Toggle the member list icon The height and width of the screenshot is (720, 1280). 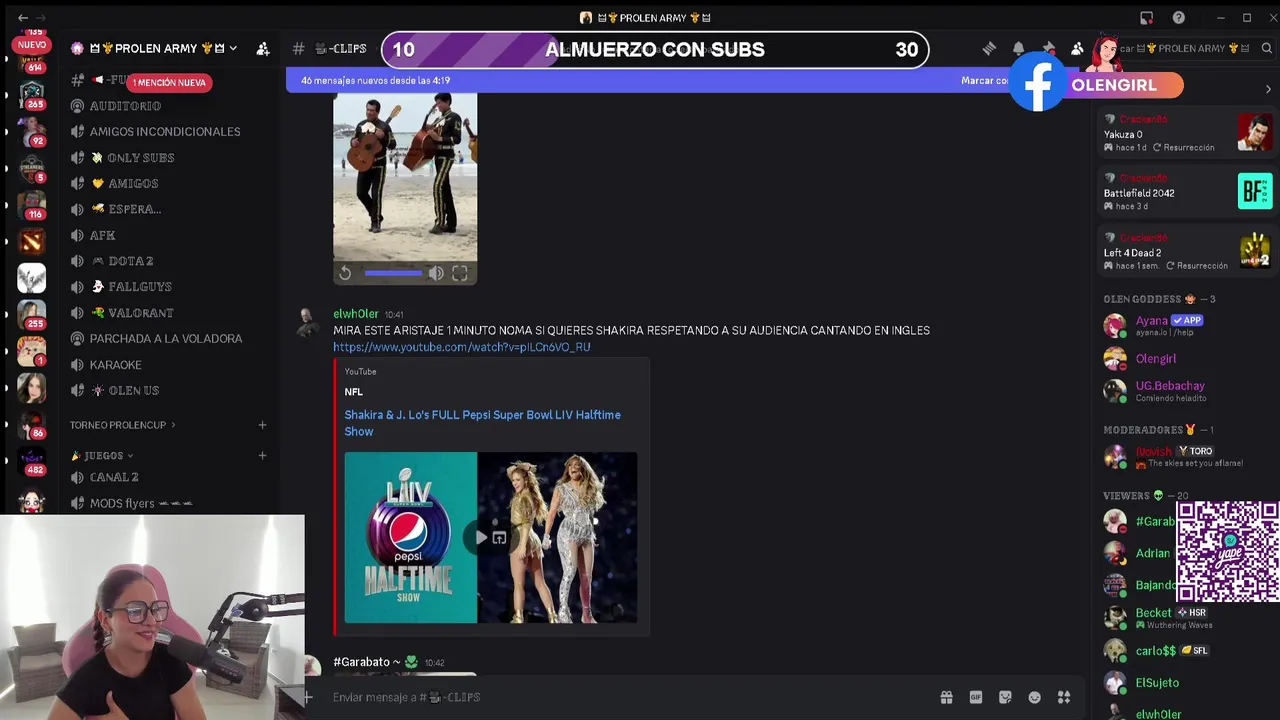pos(1077,48)
